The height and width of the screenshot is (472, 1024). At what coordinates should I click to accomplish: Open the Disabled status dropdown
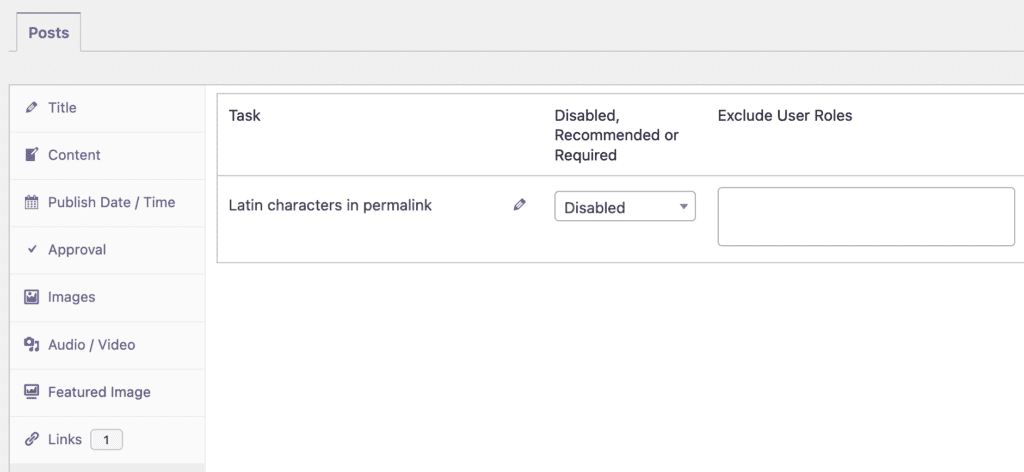click(624, 207)
